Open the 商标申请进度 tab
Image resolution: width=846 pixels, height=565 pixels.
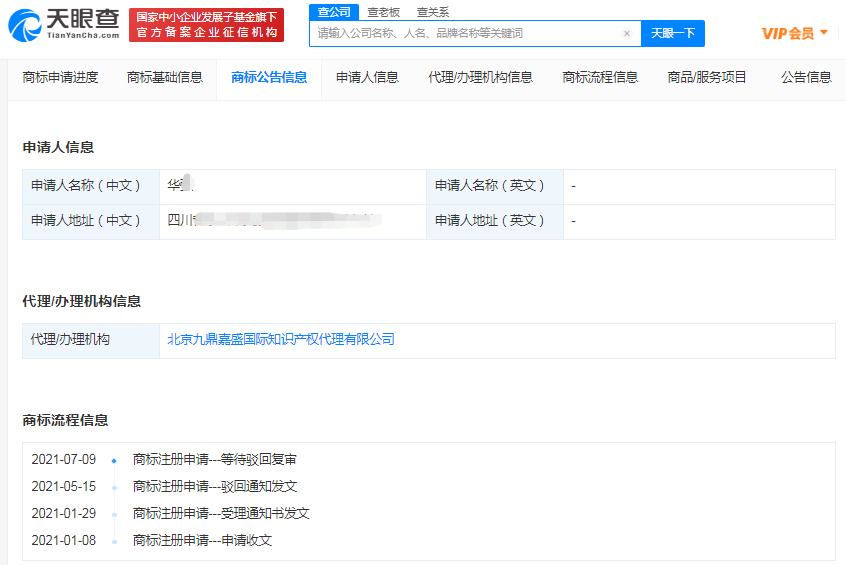[x=60, y=77]
